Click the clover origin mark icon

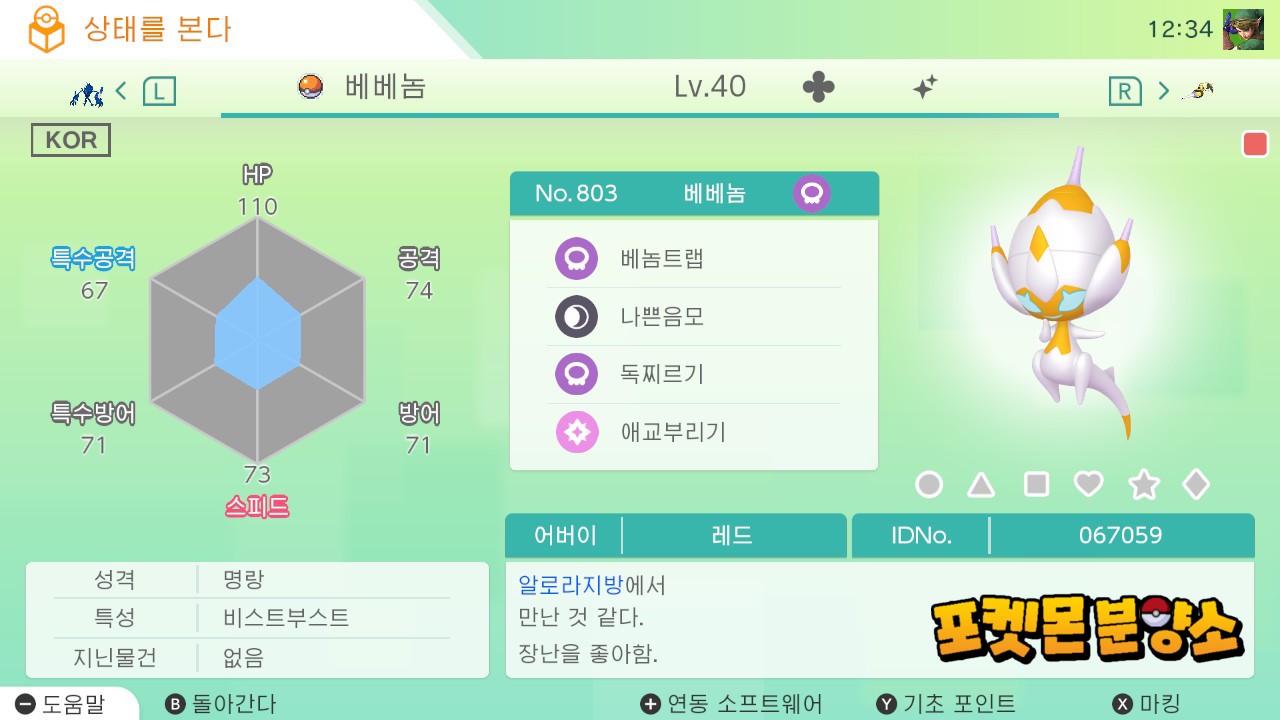pos(818,88)
